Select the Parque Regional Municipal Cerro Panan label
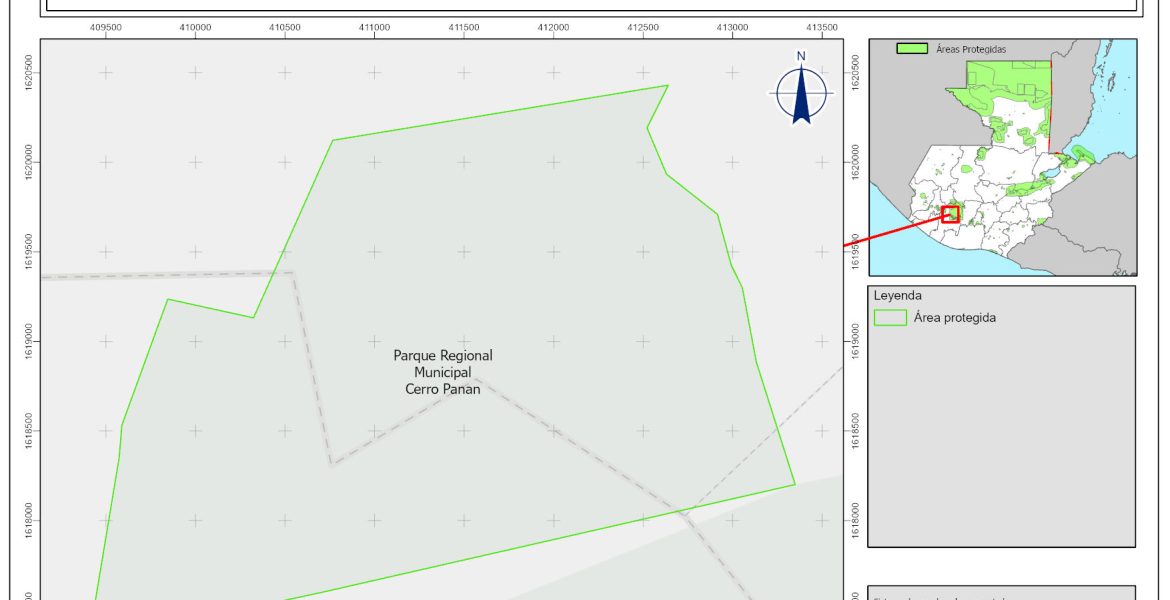 click(x=443, y=372)
